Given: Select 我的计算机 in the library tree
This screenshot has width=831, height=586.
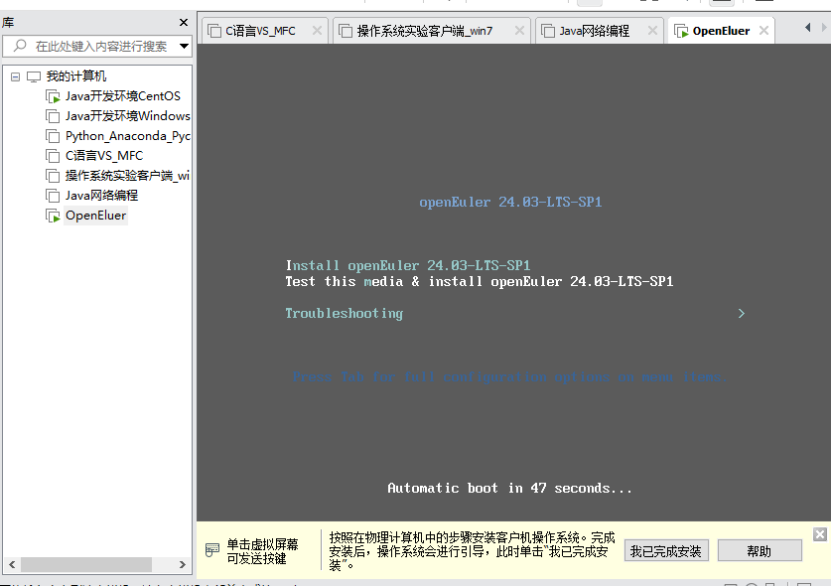Looking at the screenshot, I should click(x=76, y=76).
